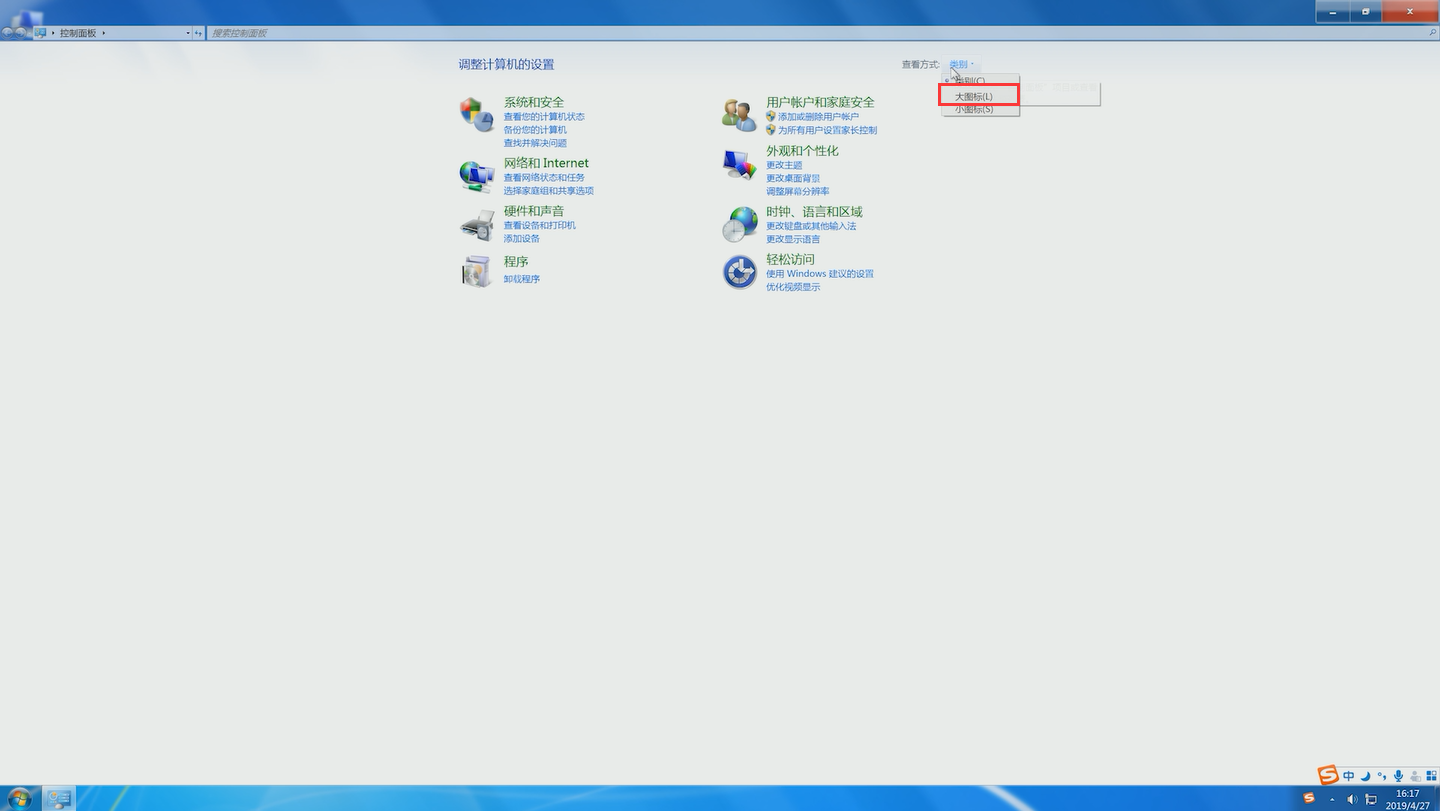Screen dimensions: 1440x811
Task: Open the Windows Start orb
Action: click(x=19, y=798)
